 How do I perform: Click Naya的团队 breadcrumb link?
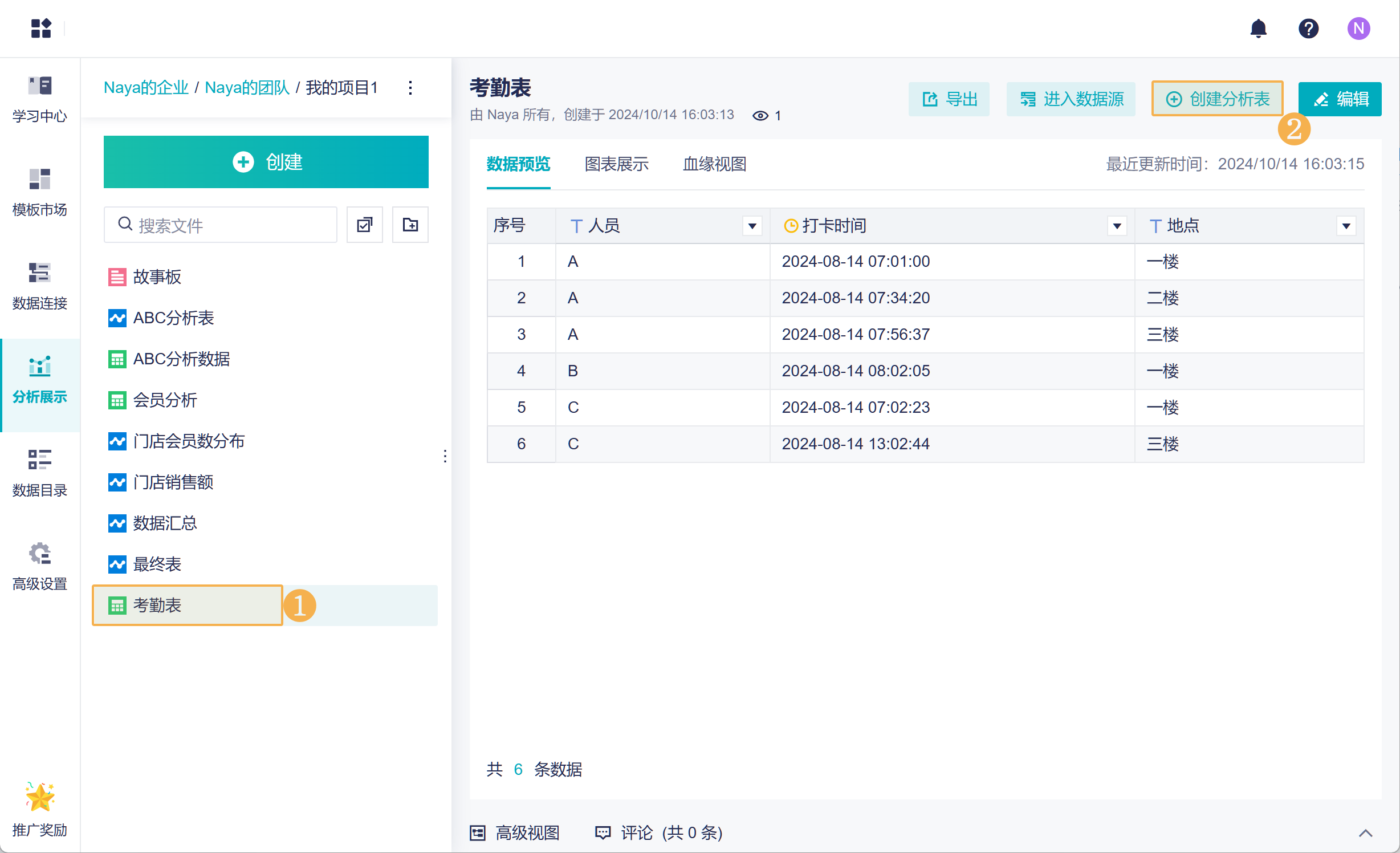tap(247, 88)
